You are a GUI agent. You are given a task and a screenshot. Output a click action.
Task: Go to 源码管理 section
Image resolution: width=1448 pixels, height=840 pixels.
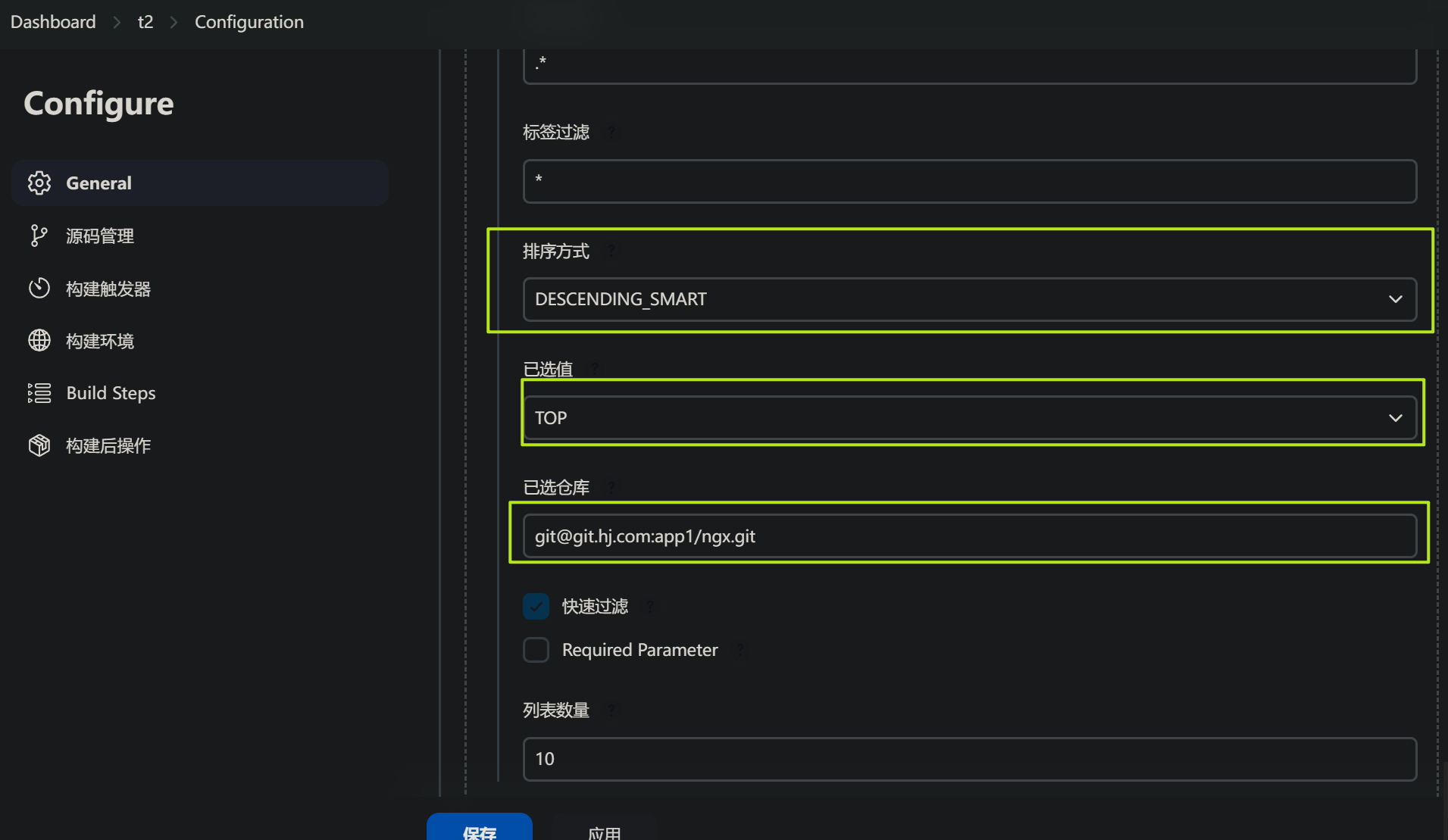(x=200, y=236)
